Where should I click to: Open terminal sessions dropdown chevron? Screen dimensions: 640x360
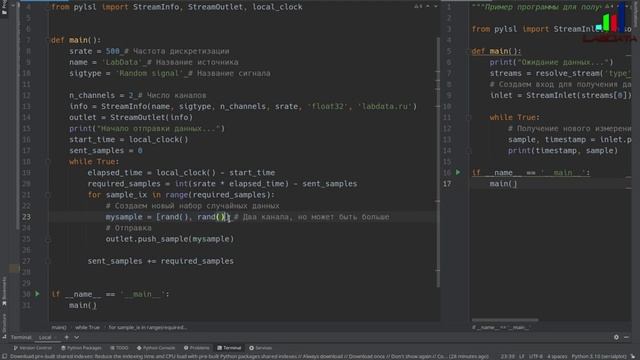(x=76, y=338)
